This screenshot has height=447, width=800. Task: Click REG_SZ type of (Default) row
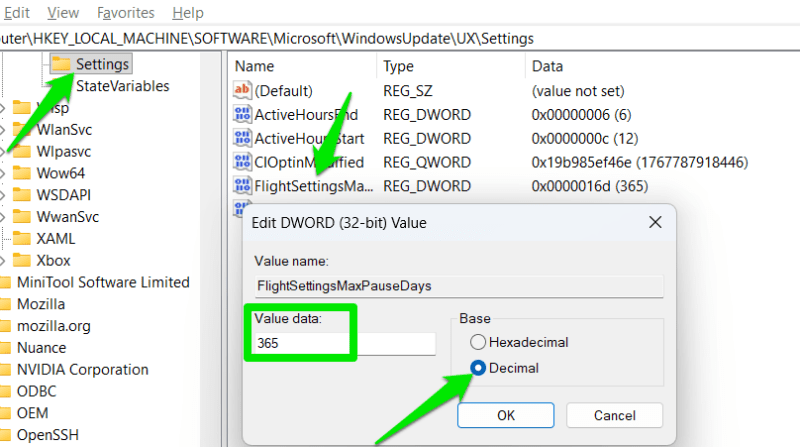pyautogui.click(x=408, y=91)
